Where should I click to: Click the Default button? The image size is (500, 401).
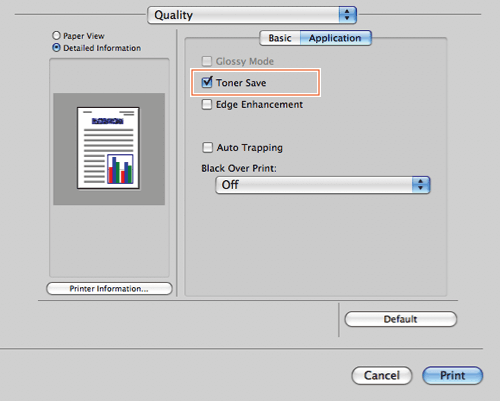click(400, 319)
